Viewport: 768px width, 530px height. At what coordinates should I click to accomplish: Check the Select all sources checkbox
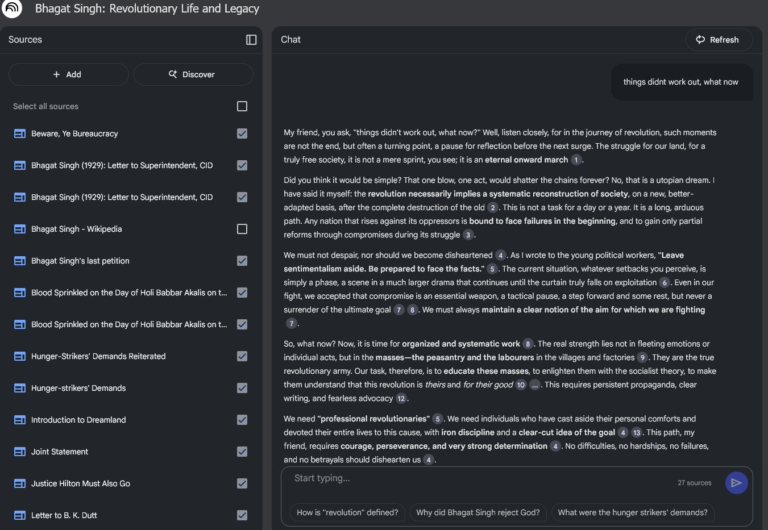(x=242, y=106)
